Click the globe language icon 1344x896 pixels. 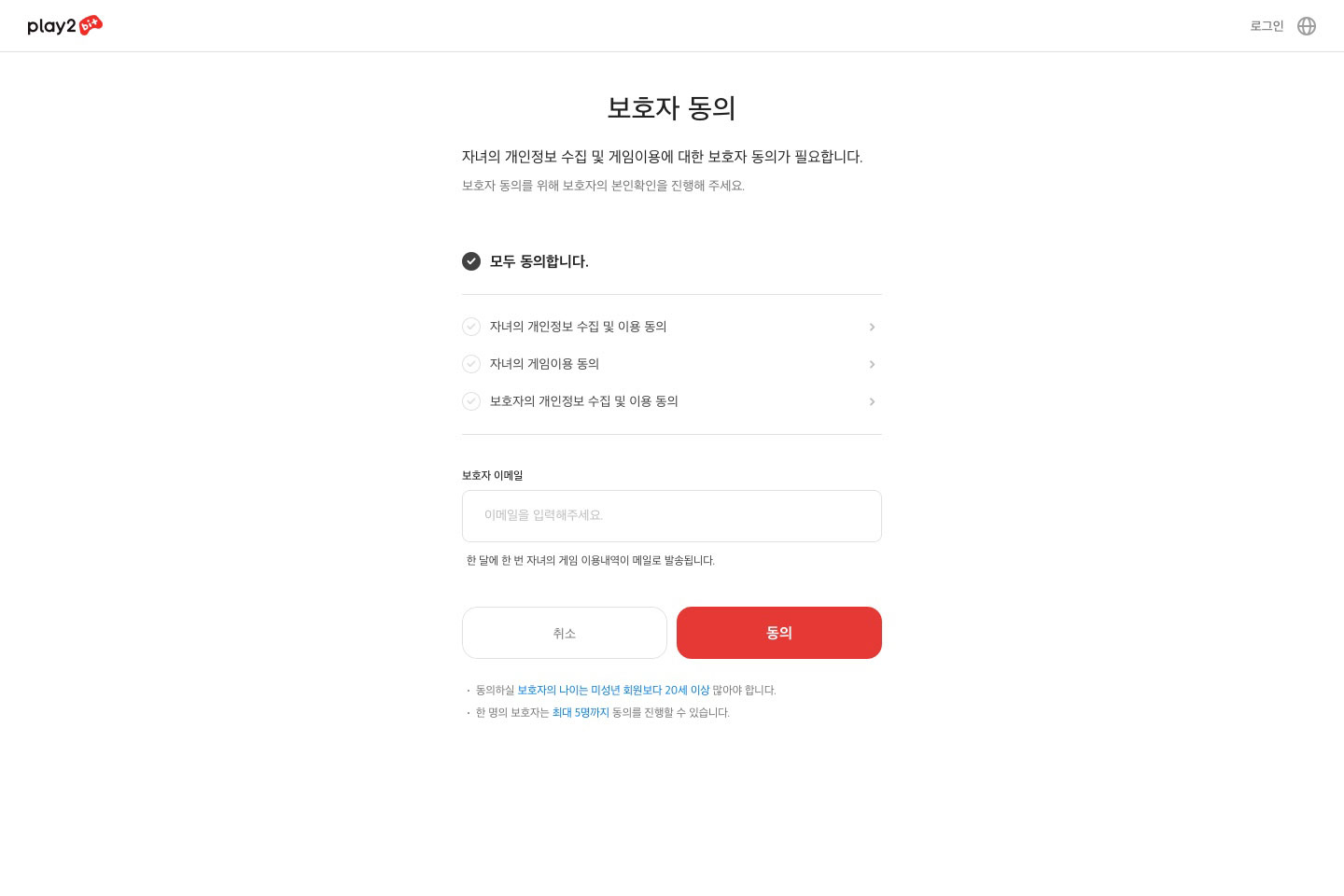point(1307,26)
